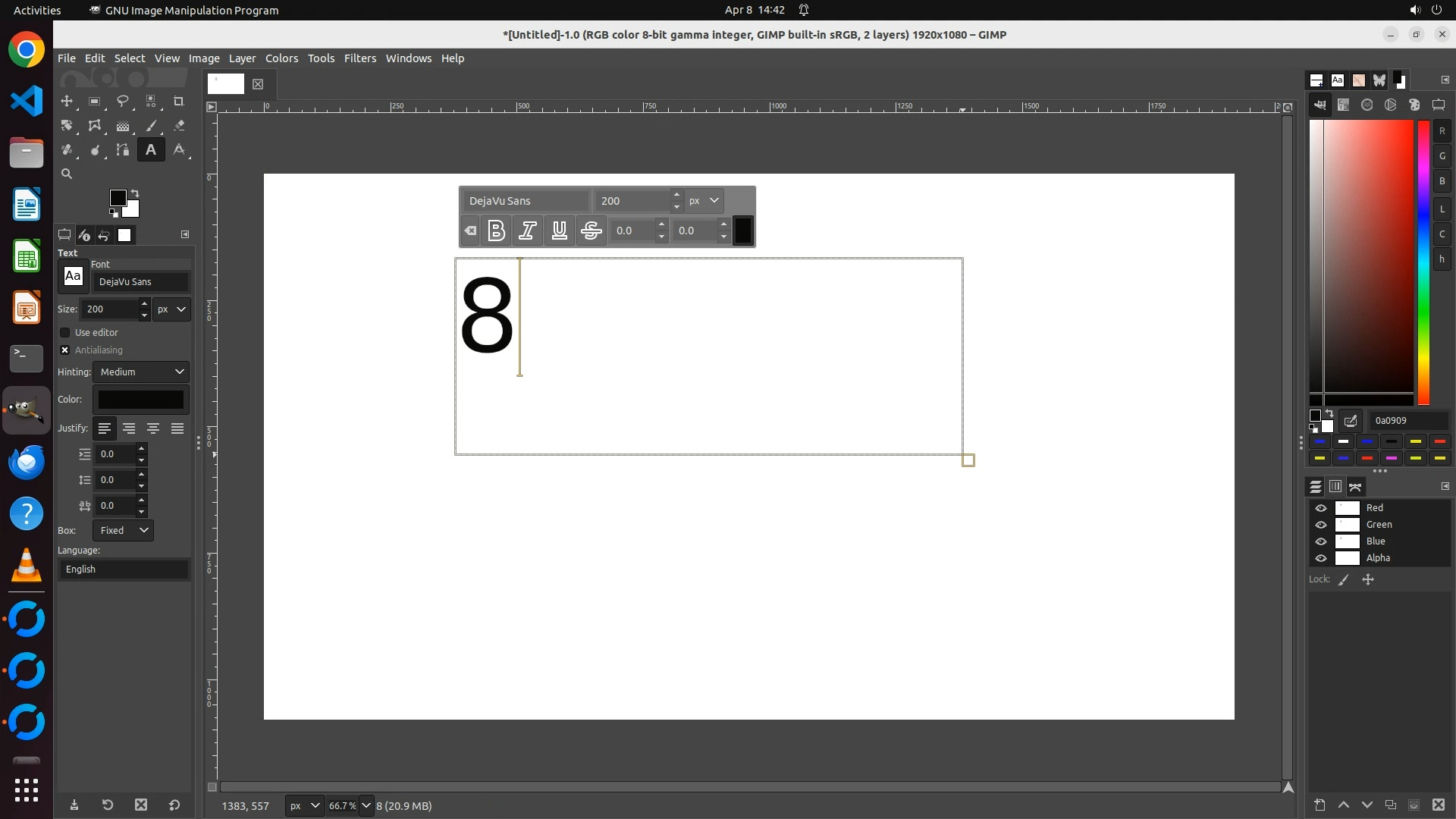This screenshot has width=1456, height=819.
Task: Open the zoom percentage dropdown in status bar
Action: click(366, 805)
